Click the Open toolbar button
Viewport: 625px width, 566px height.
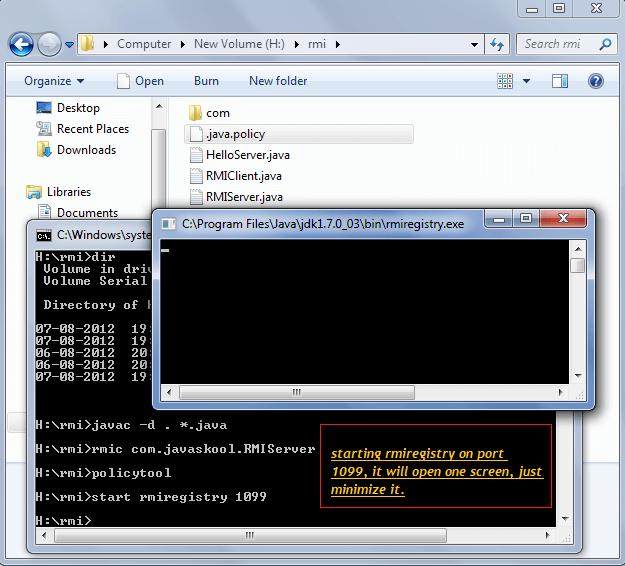[x=140, y=81]
